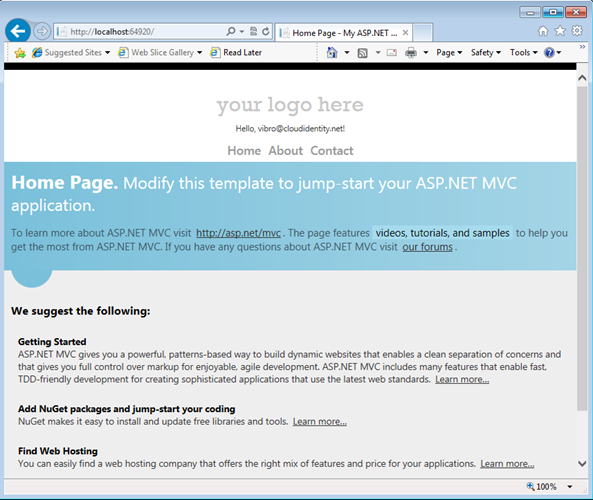Viewport: 593px width, 500px height.
Task: Open Favorites star icon at top right
Action: [560, 31]
